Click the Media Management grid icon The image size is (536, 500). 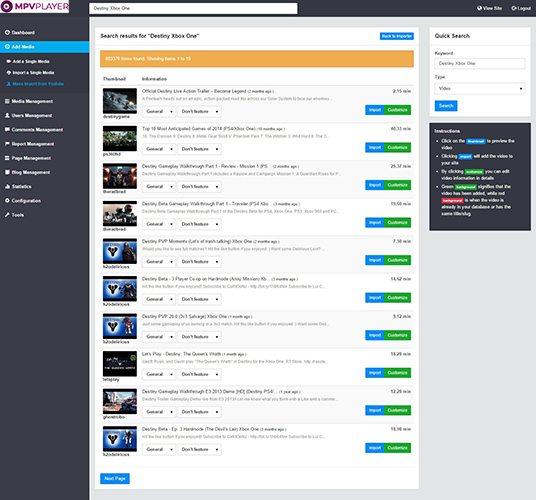(x=7, y=101)
